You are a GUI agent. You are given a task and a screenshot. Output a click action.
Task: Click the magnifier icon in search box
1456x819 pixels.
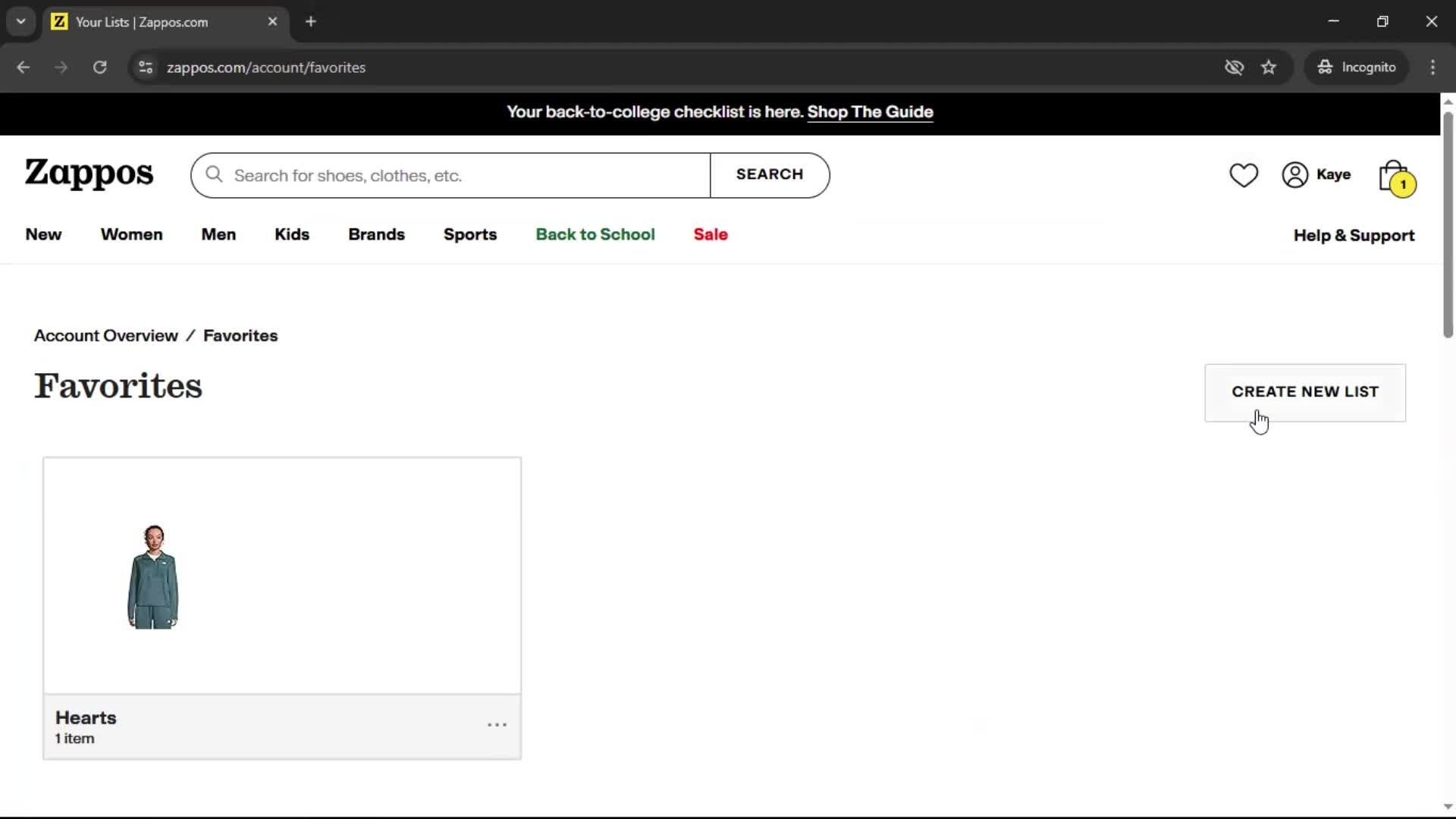(215, 175)
